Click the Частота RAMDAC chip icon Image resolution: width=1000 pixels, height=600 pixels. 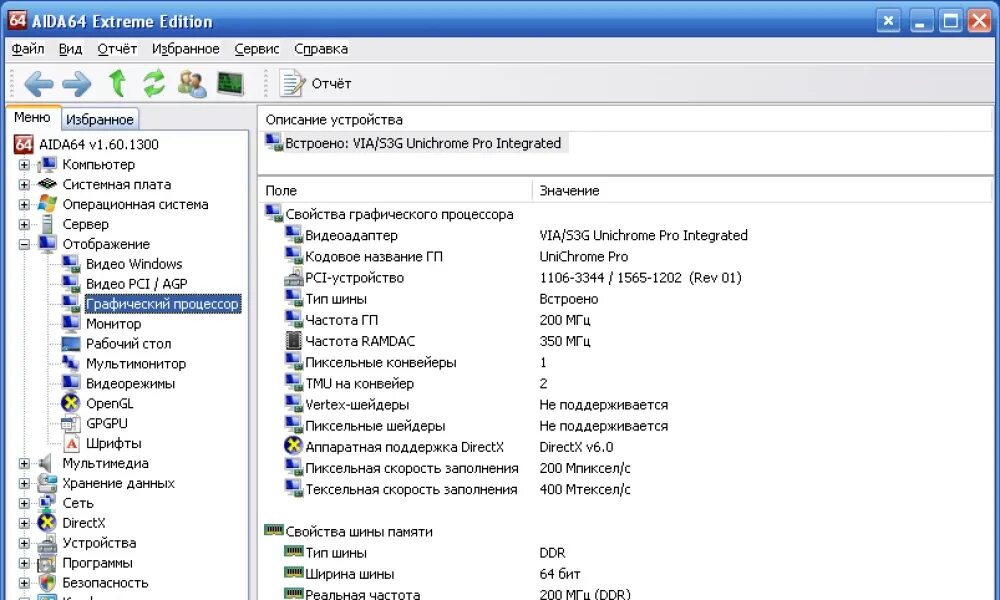[293, 341]
